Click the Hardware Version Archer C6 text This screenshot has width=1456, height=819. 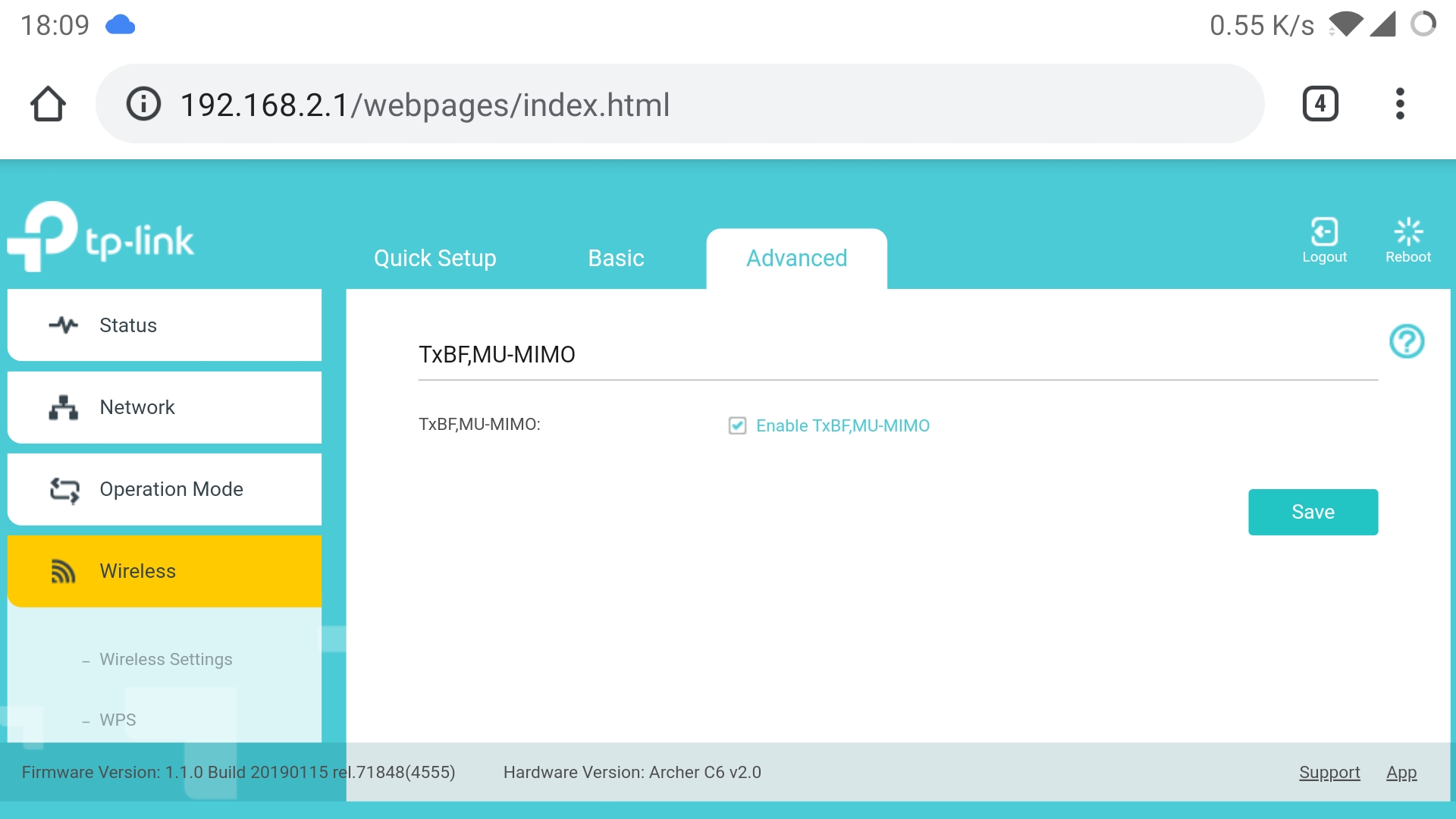click(x=632, y=773)
